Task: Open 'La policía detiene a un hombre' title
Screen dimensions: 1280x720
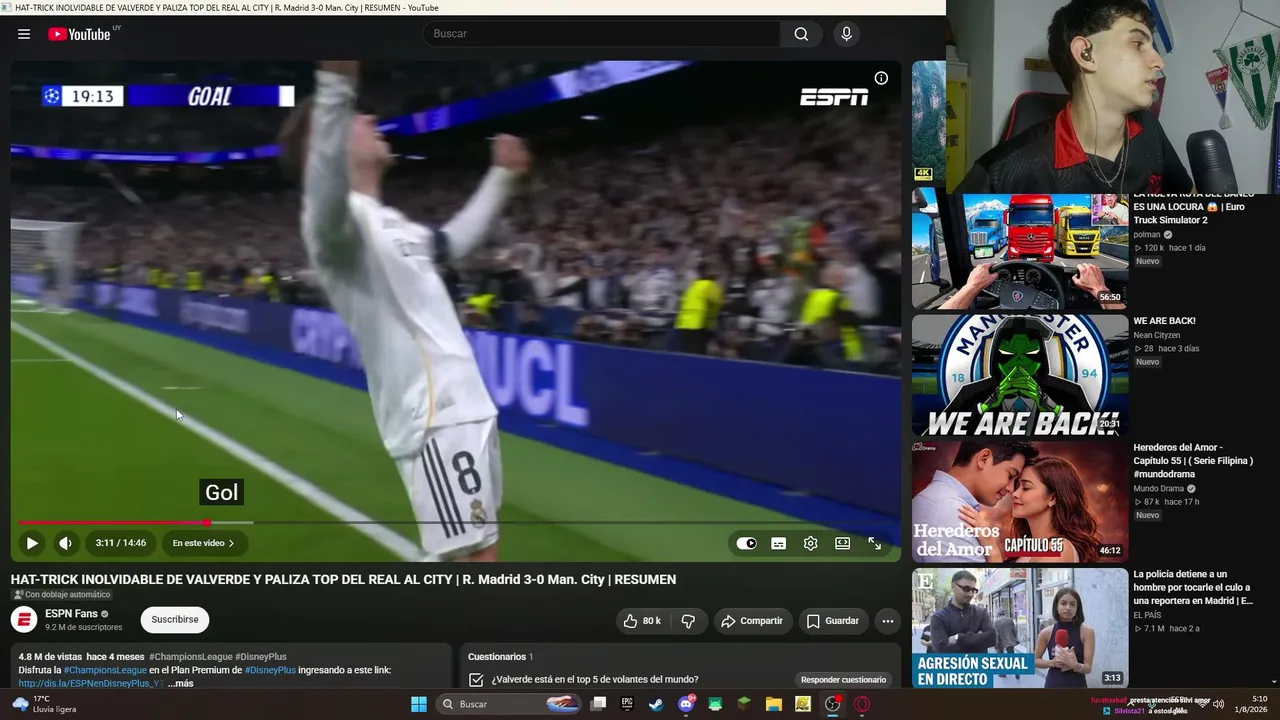Action: (x=1193, y=588)
